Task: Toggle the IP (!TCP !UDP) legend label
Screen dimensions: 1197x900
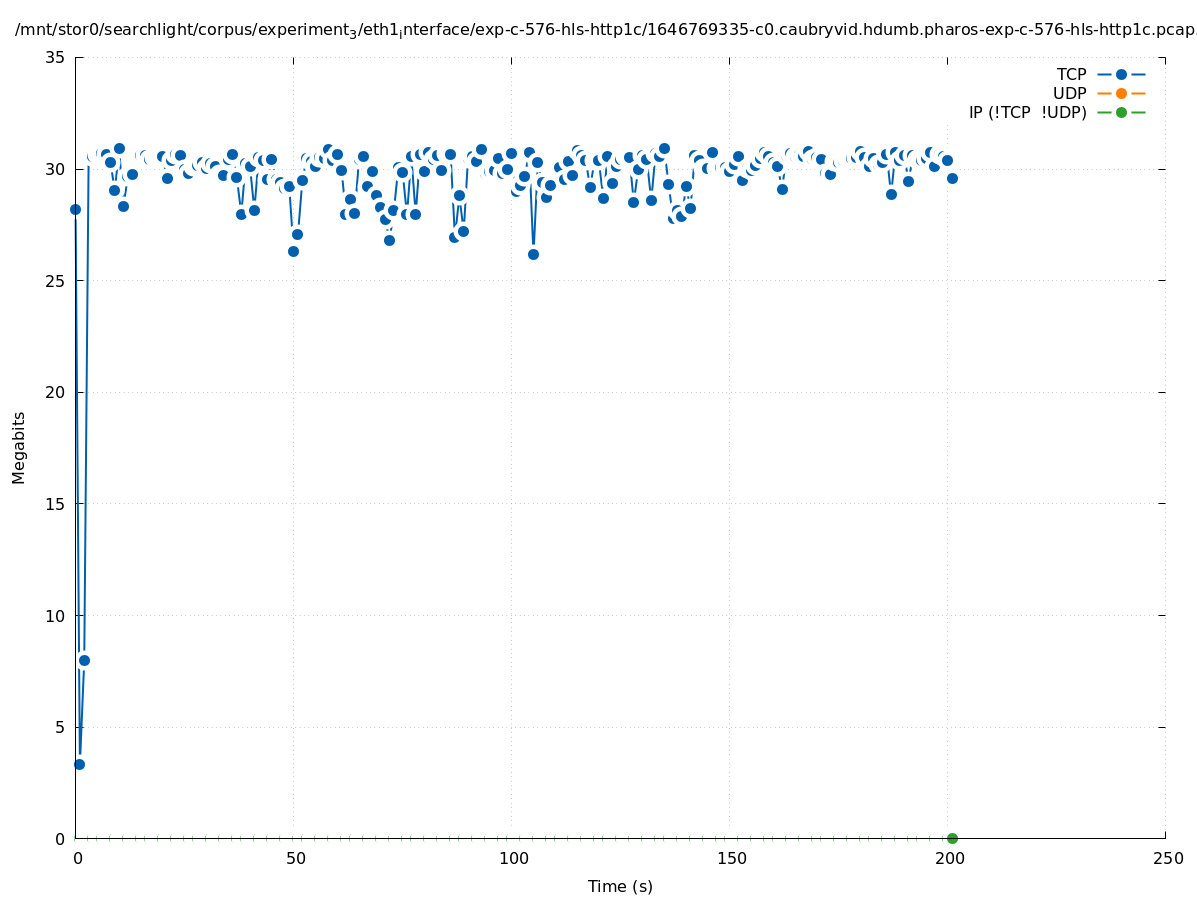Action: point(1027,113)
